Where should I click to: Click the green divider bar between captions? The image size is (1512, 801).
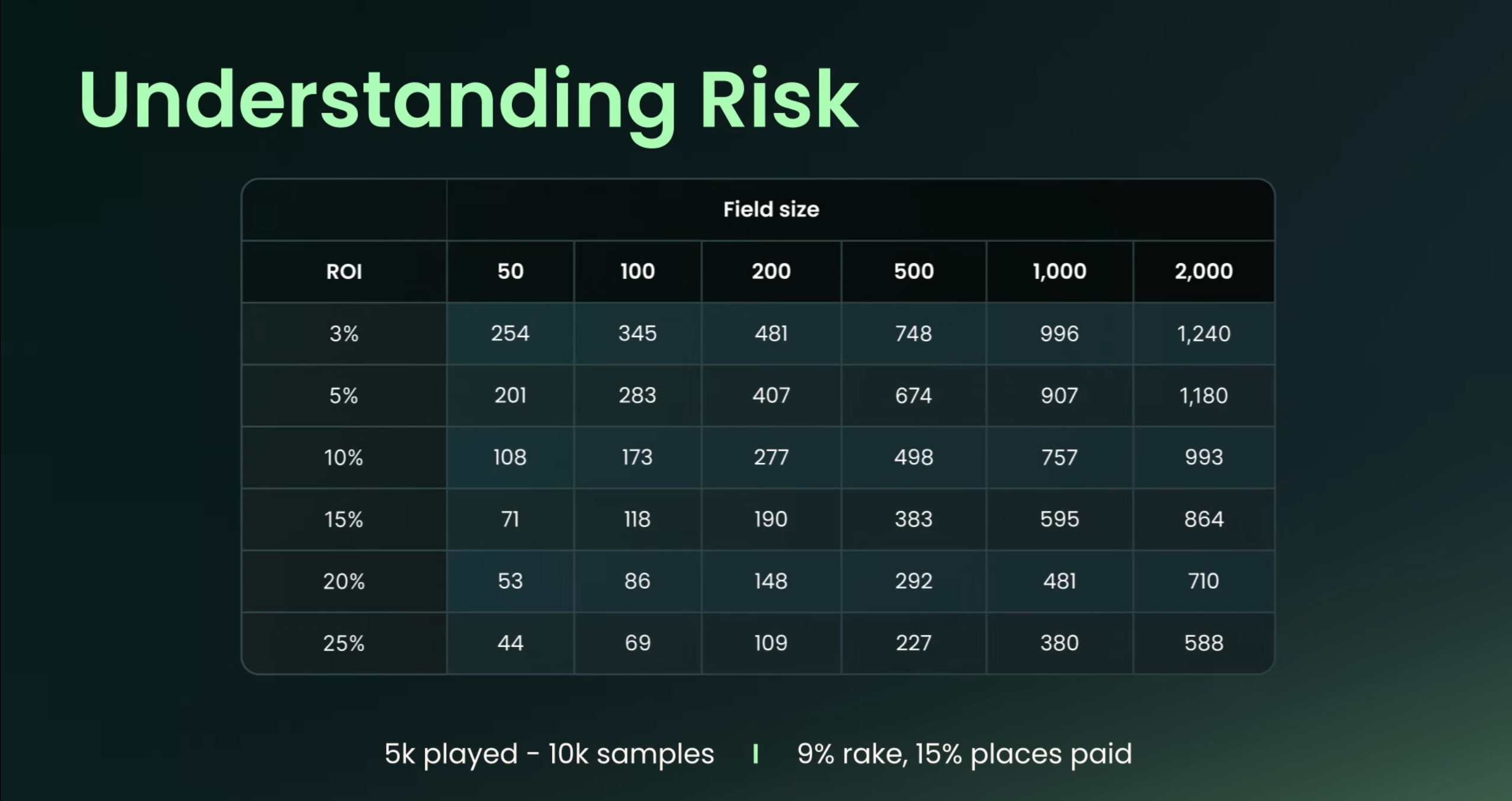click(755, 754)
